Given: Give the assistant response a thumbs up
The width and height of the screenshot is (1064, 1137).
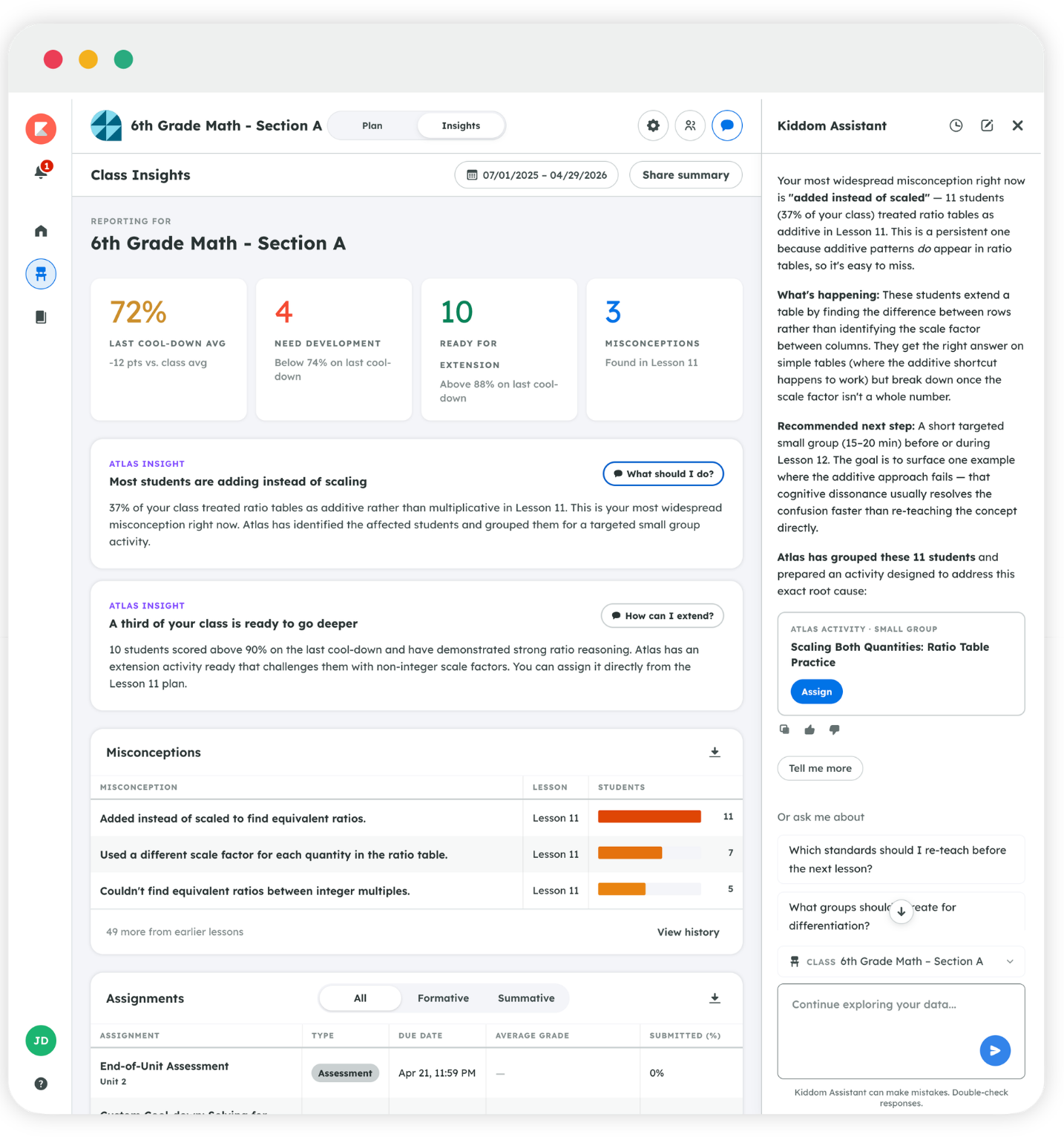Looking at the screenshot, I should click(x=810, y=730).
